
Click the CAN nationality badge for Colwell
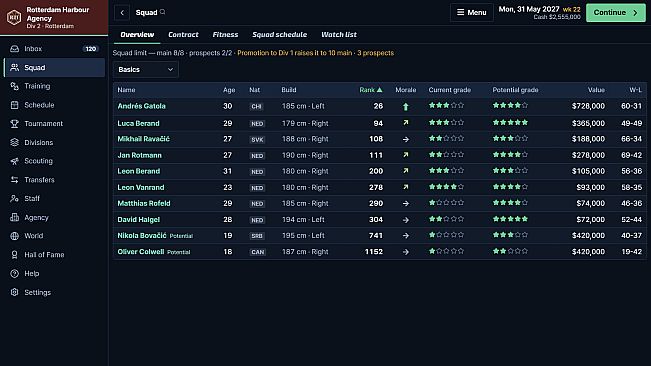(257, 252)
